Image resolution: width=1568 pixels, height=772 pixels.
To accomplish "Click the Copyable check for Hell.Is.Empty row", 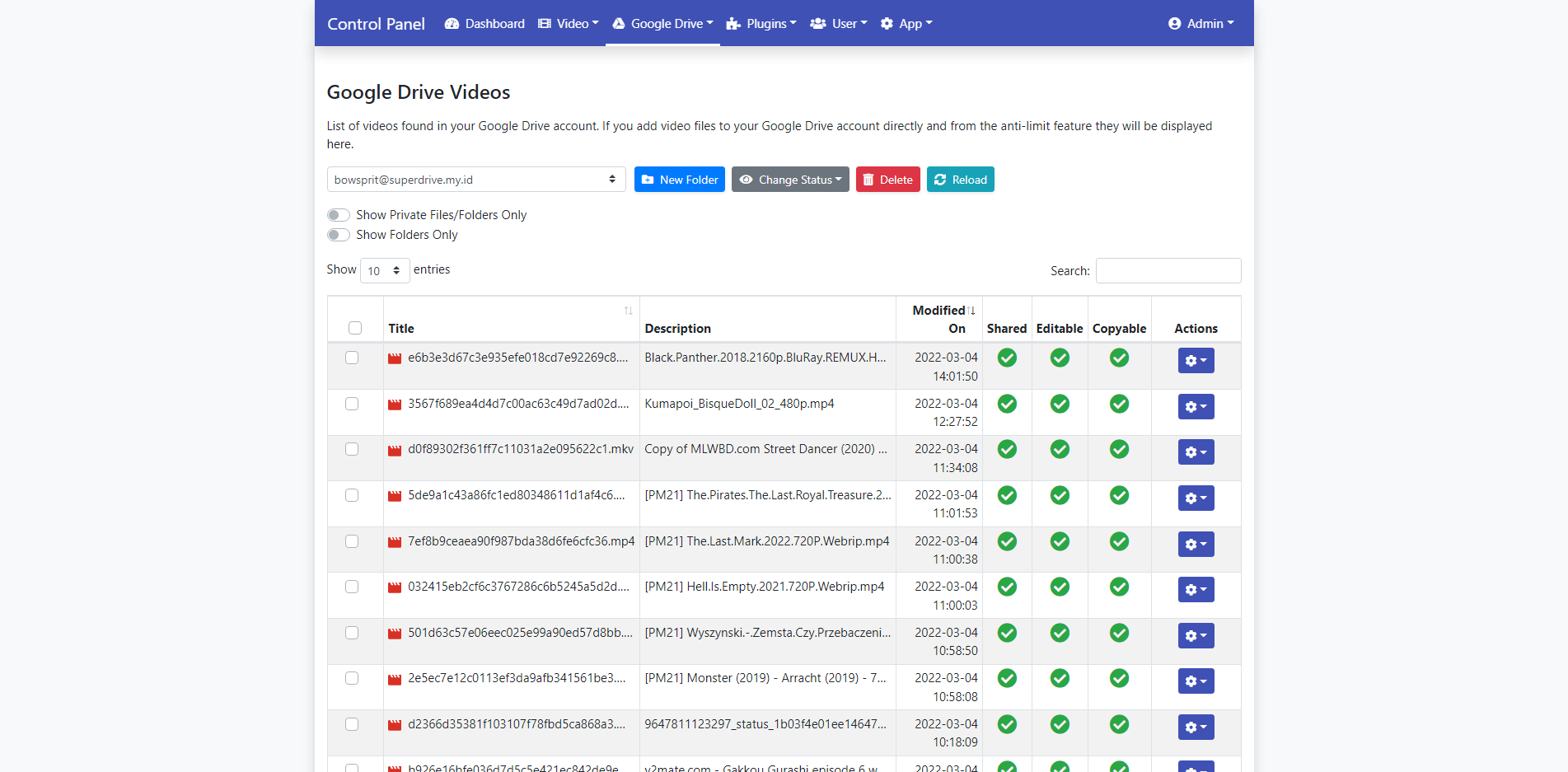I will (x=1119, y=587).
